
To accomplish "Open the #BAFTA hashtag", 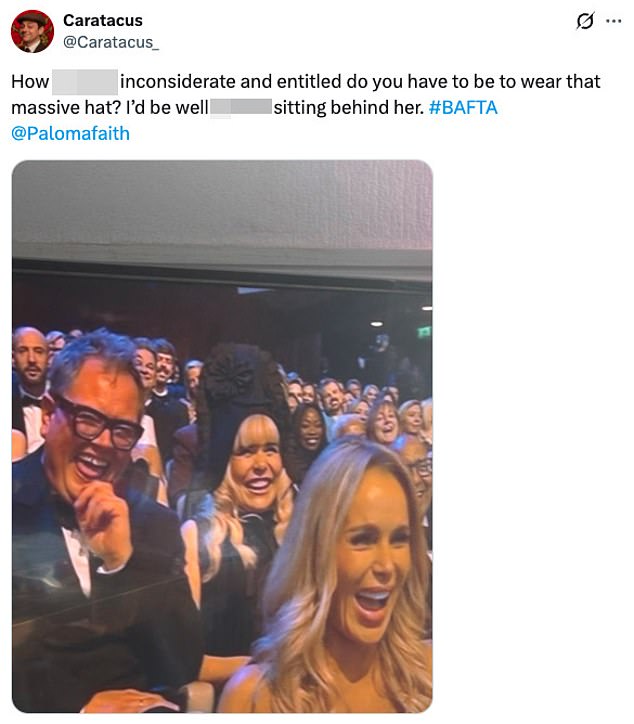I will pyautogui.click(x=463, y=108).
